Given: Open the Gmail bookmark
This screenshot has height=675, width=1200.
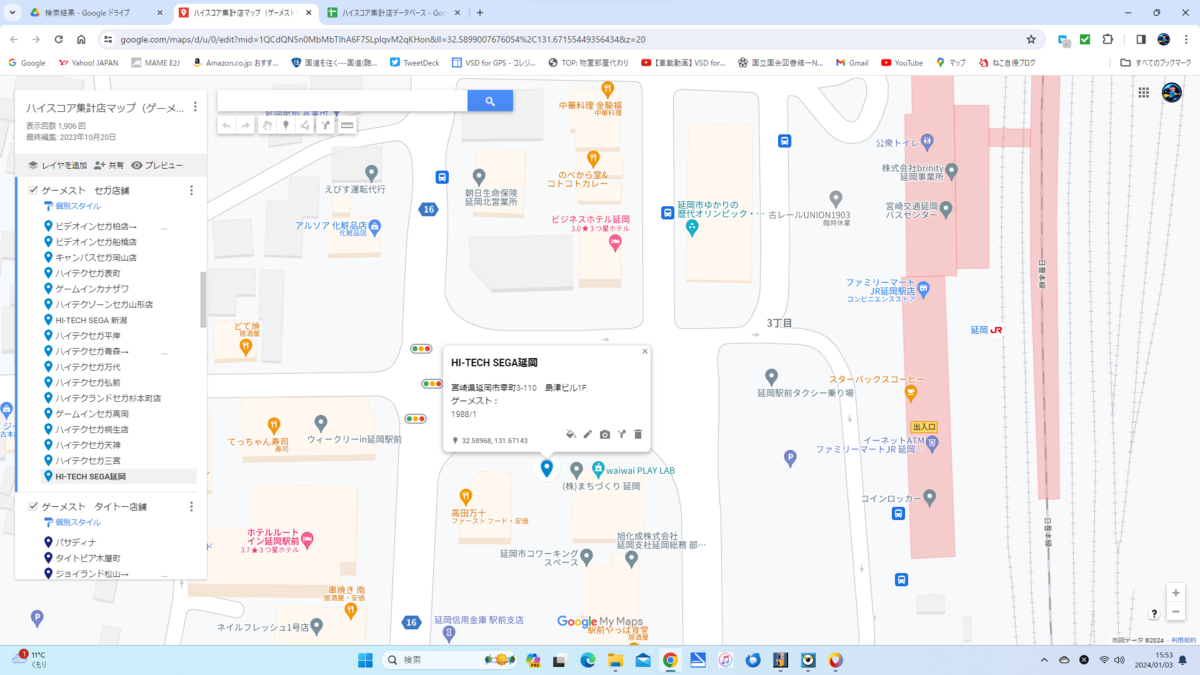Looking at the screenshot, I should [x=850, y=62].
